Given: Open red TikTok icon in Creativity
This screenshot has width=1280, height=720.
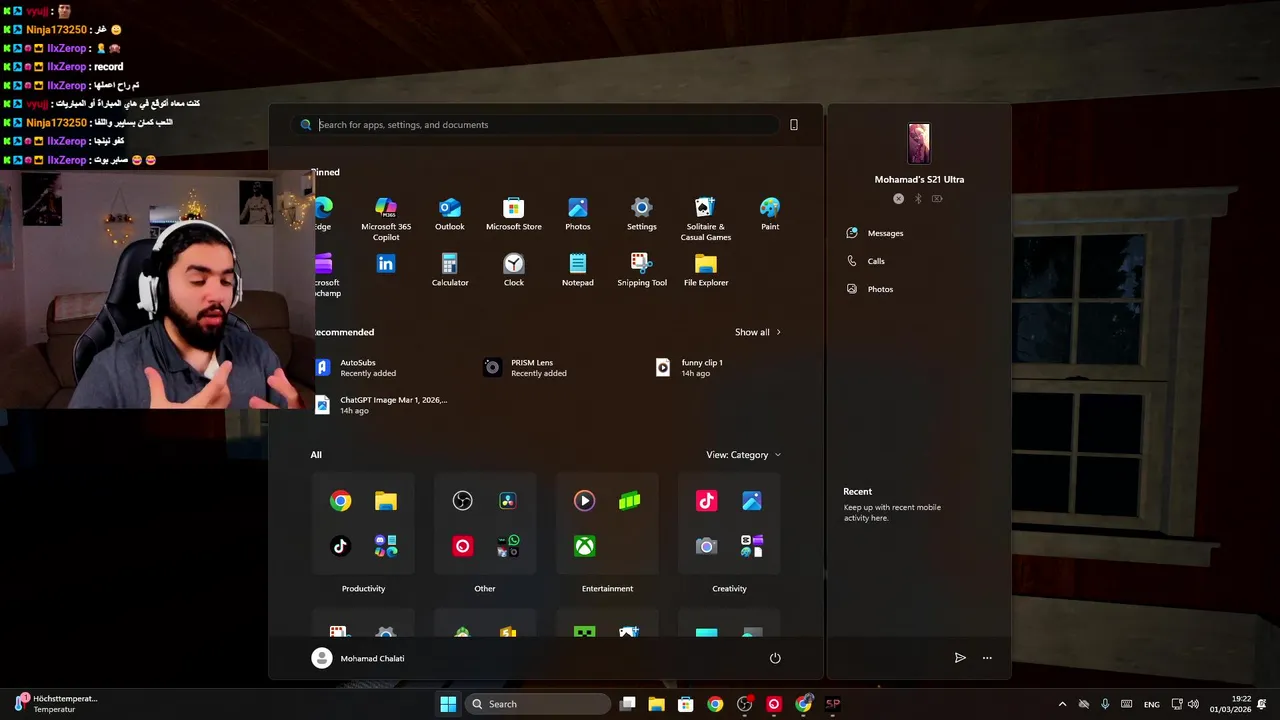Looking at the screenshot, I should pos(707,501).
